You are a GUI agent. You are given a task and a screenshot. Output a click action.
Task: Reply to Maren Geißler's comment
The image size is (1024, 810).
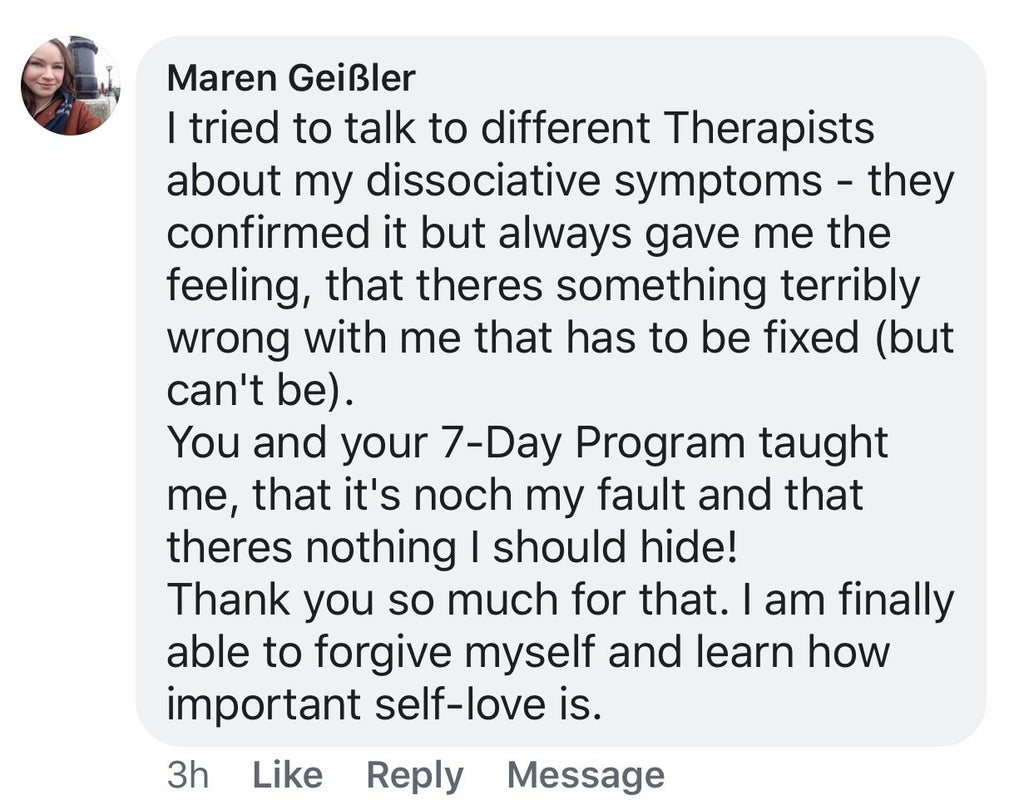[415, 775]
